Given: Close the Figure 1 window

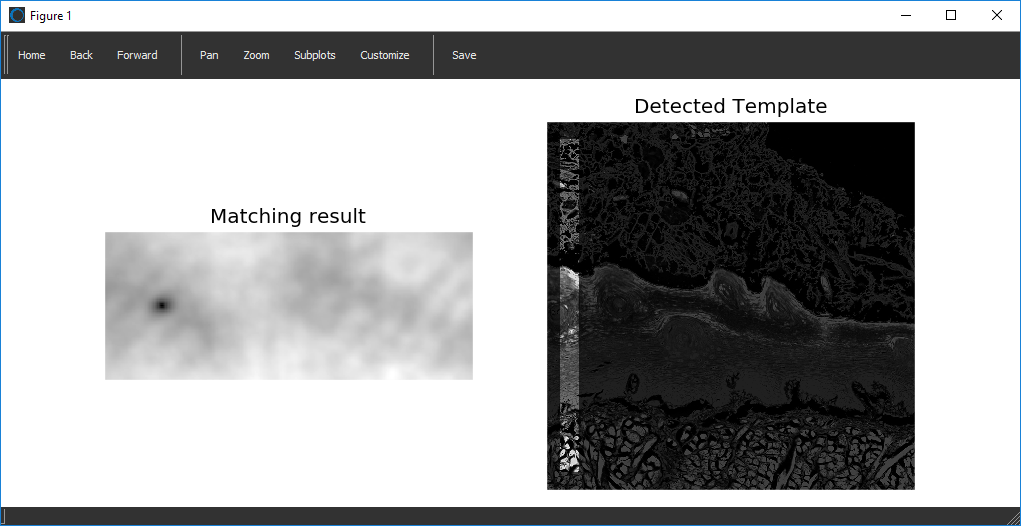Looking at the screenshot, I should point(997,15).
